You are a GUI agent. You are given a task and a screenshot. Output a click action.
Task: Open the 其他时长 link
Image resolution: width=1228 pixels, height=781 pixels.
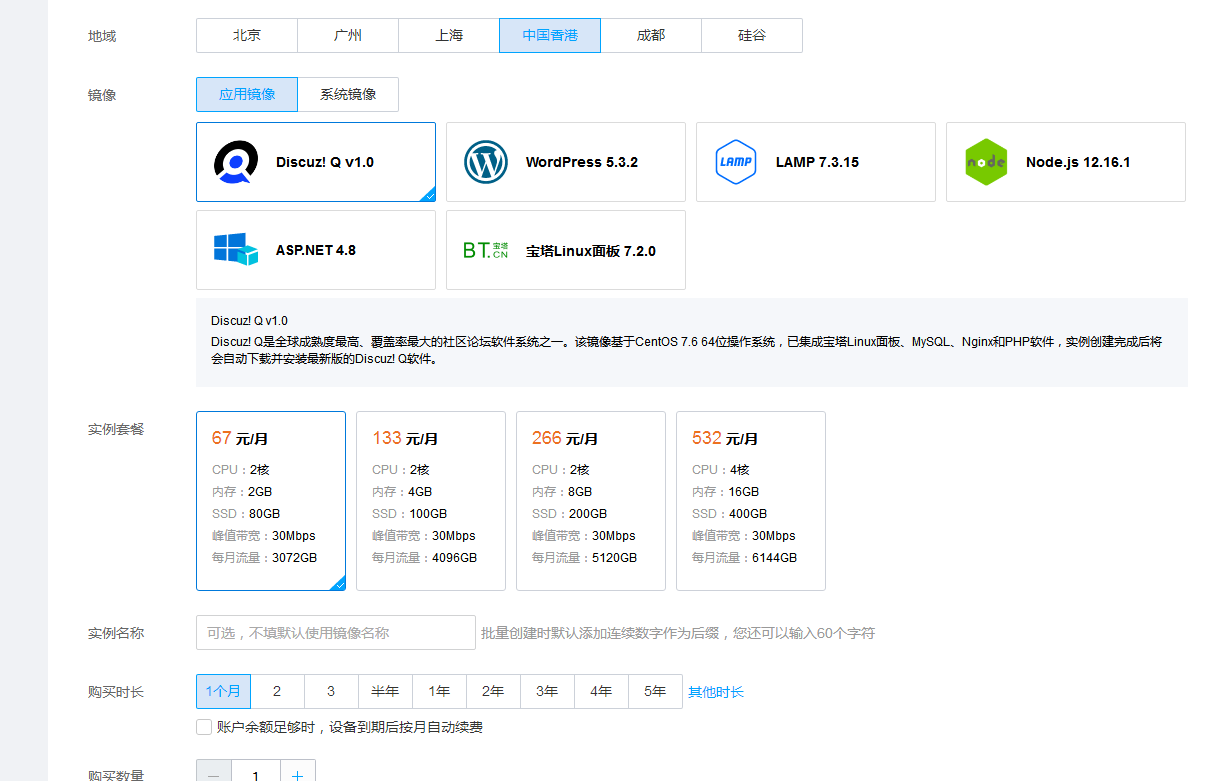tap(716, 692)
